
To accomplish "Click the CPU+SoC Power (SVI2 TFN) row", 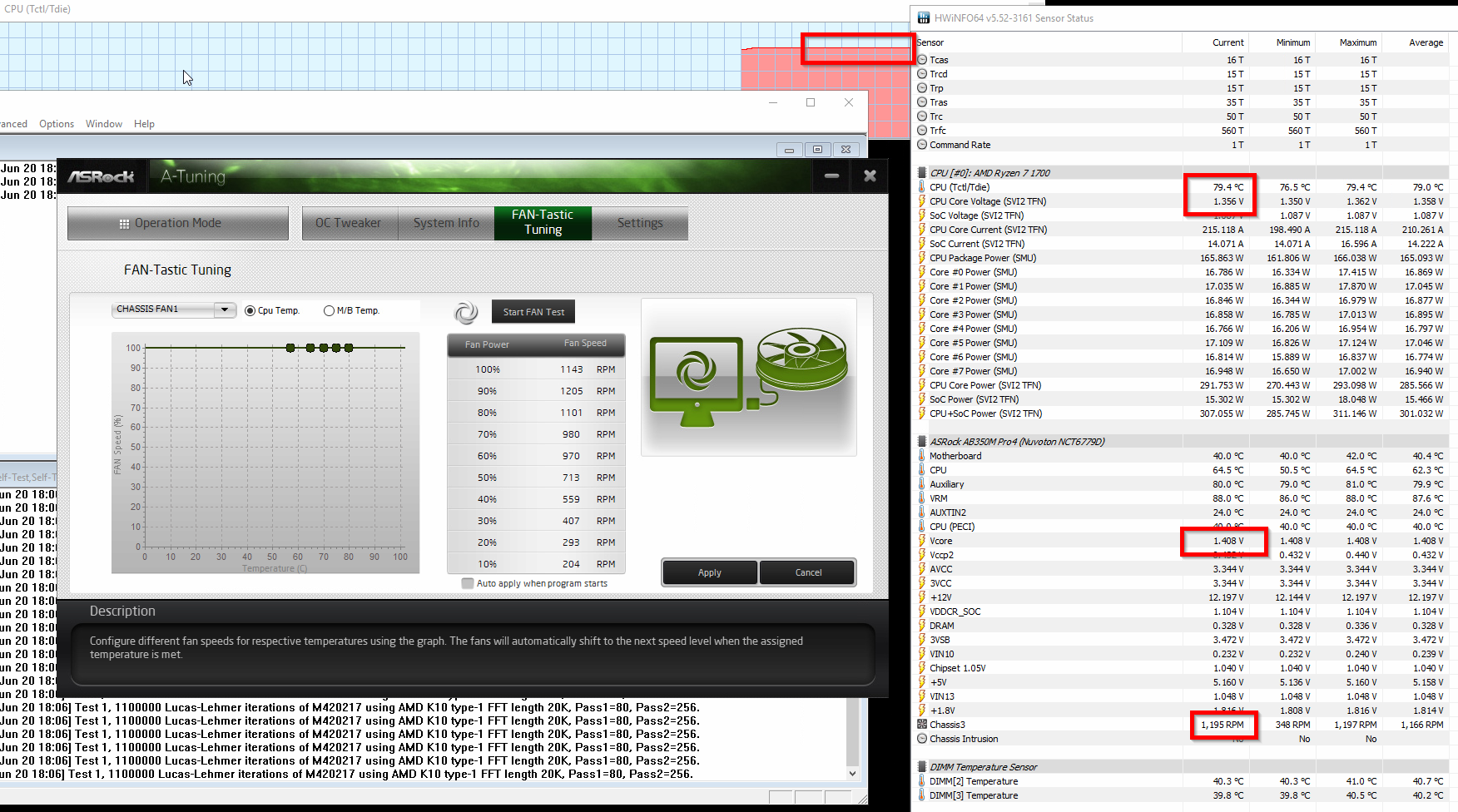I will tap(1182, 413).
